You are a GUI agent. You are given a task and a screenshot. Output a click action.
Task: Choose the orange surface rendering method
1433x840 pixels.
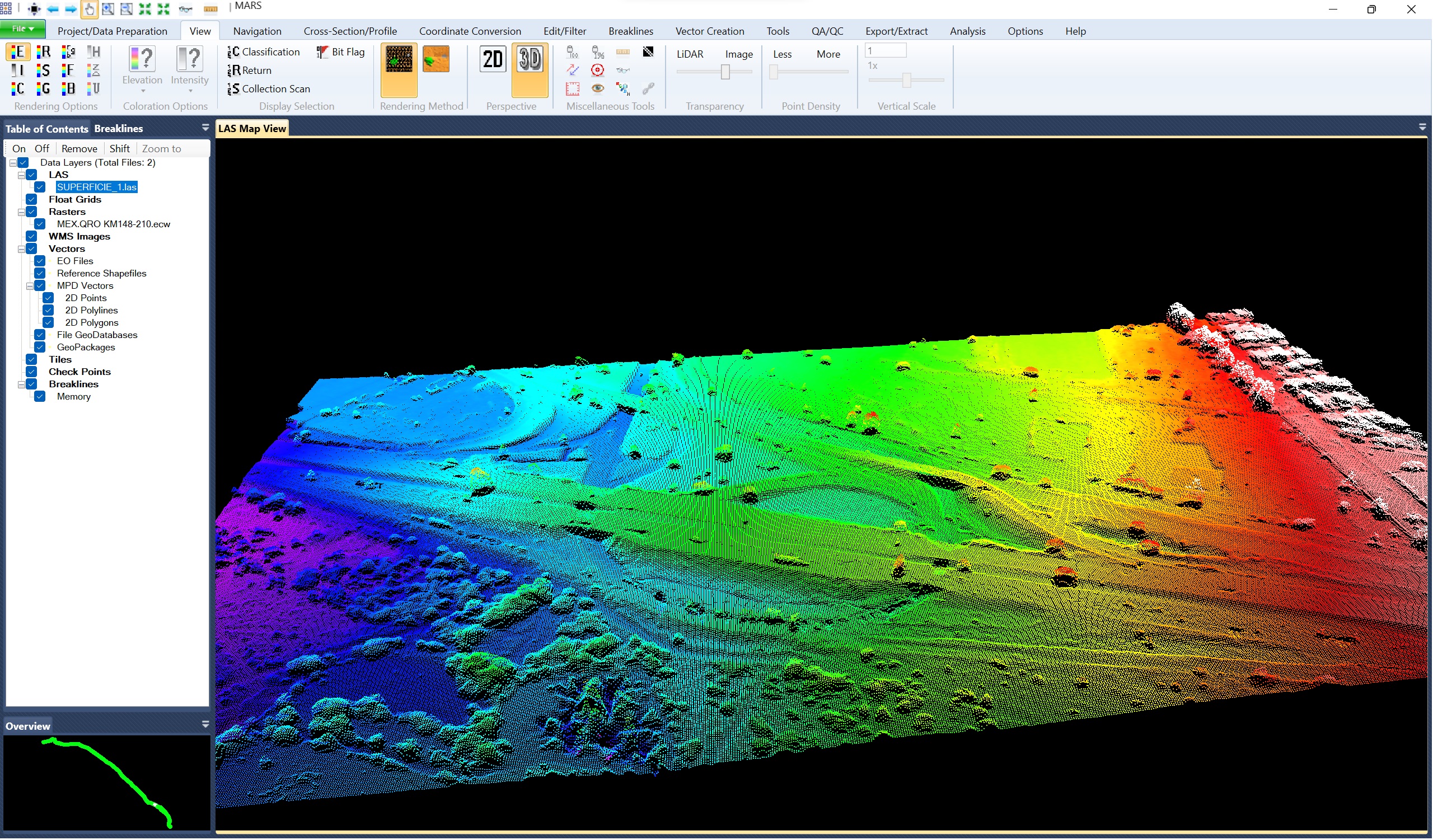436,59
